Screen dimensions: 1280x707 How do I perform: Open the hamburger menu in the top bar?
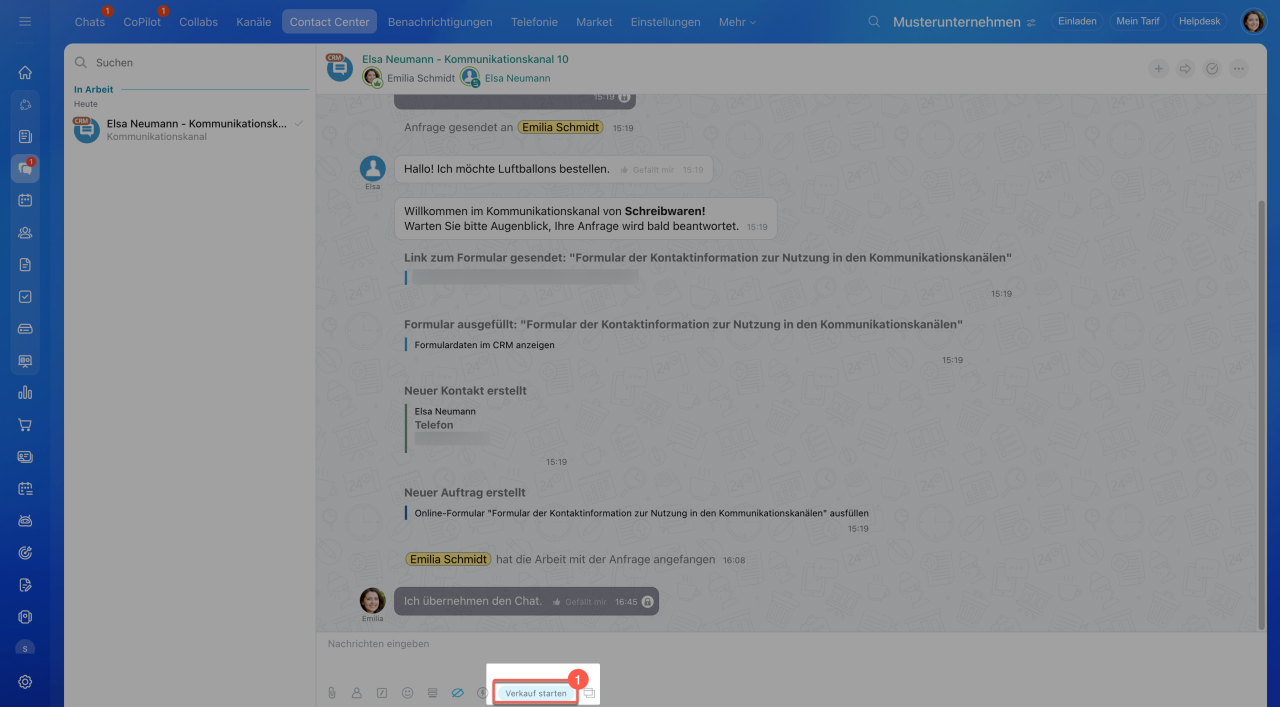pyautogui.click(x=25, y=21)
